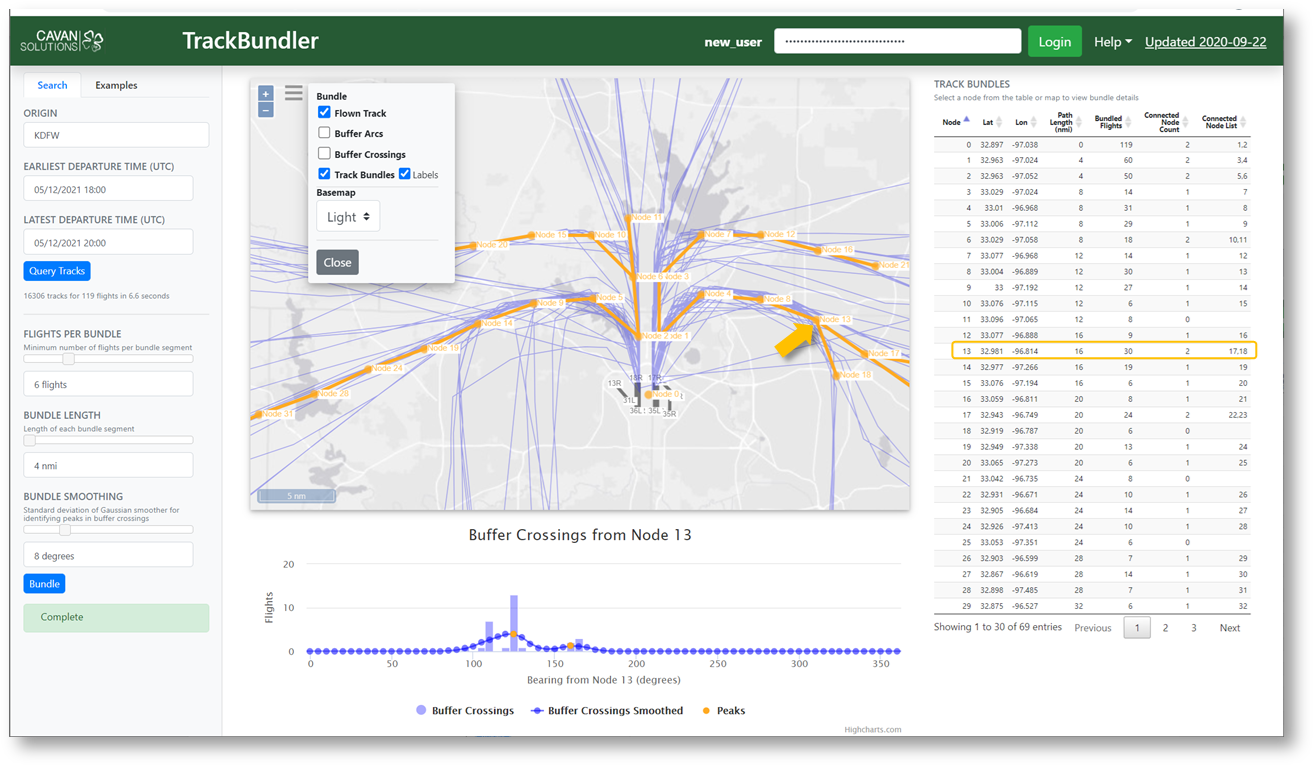This screenshot has width=1314, height=767.
Task: Click Buffer Crossings legend marker
Action: coord(421,710)
